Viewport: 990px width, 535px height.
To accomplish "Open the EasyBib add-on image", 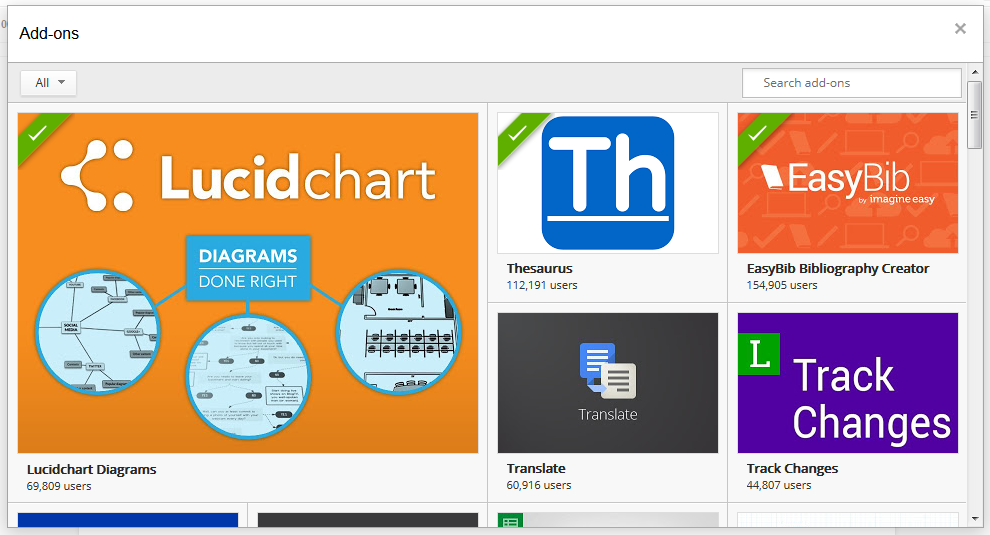I will pyautogui.click(x=848, y=183).
